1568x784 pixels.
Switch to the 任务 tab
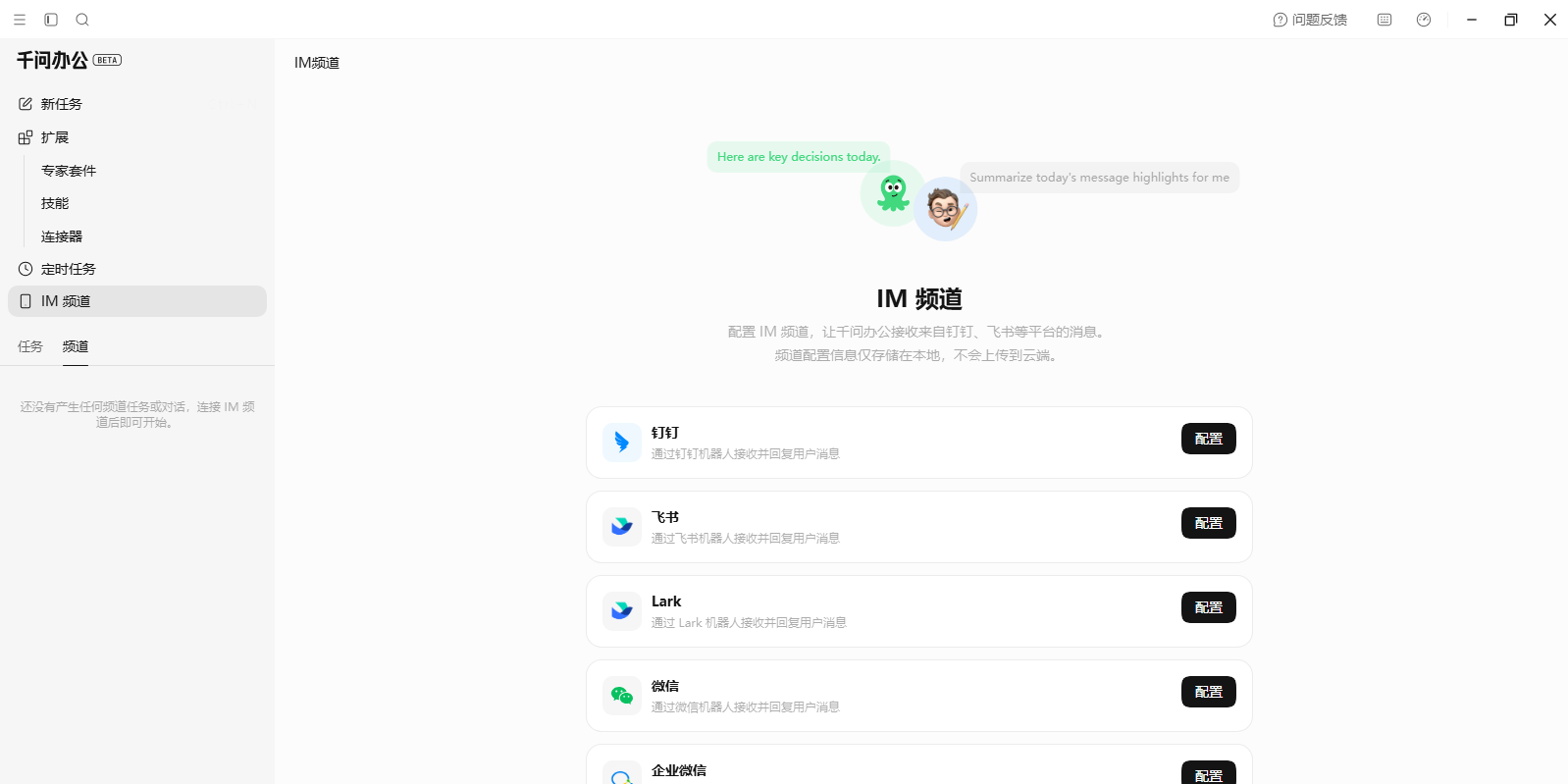[x=30, y=346]
